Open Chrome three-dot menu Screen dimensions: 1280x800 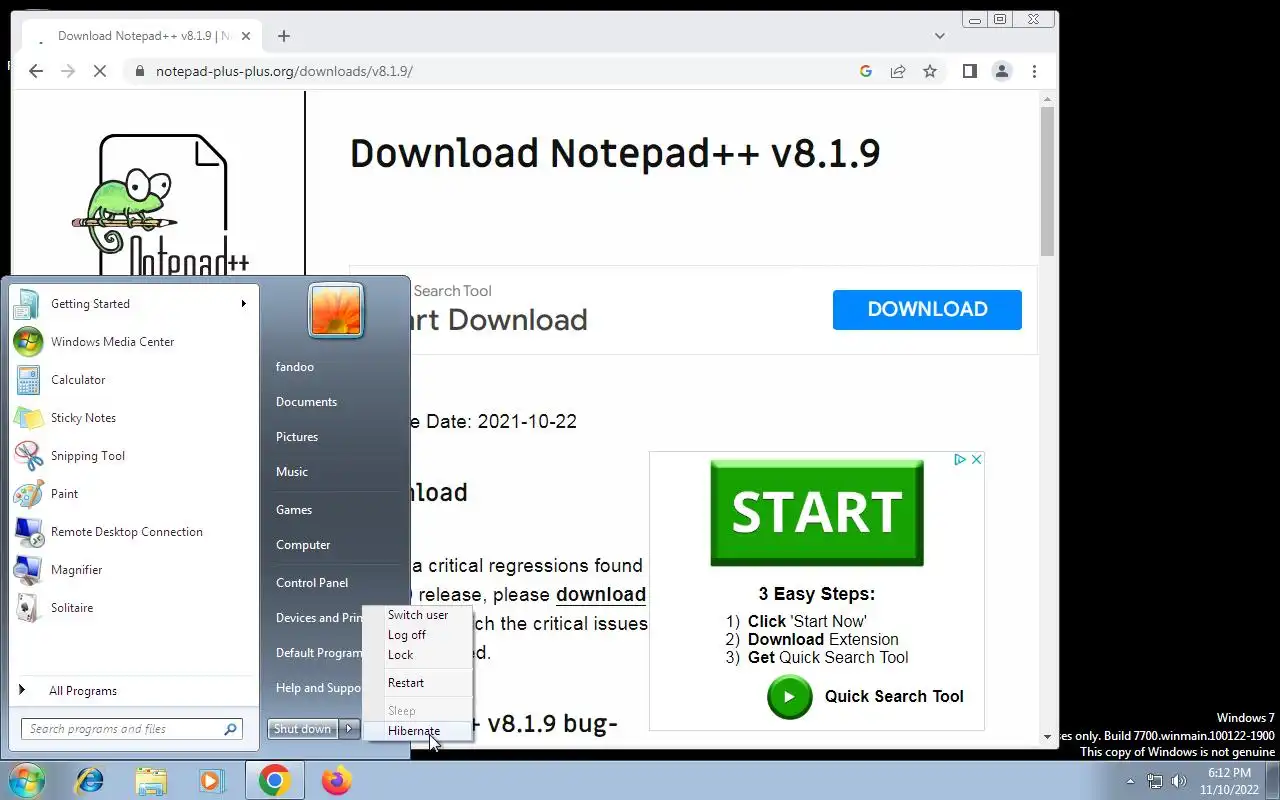pos(1034,71)
